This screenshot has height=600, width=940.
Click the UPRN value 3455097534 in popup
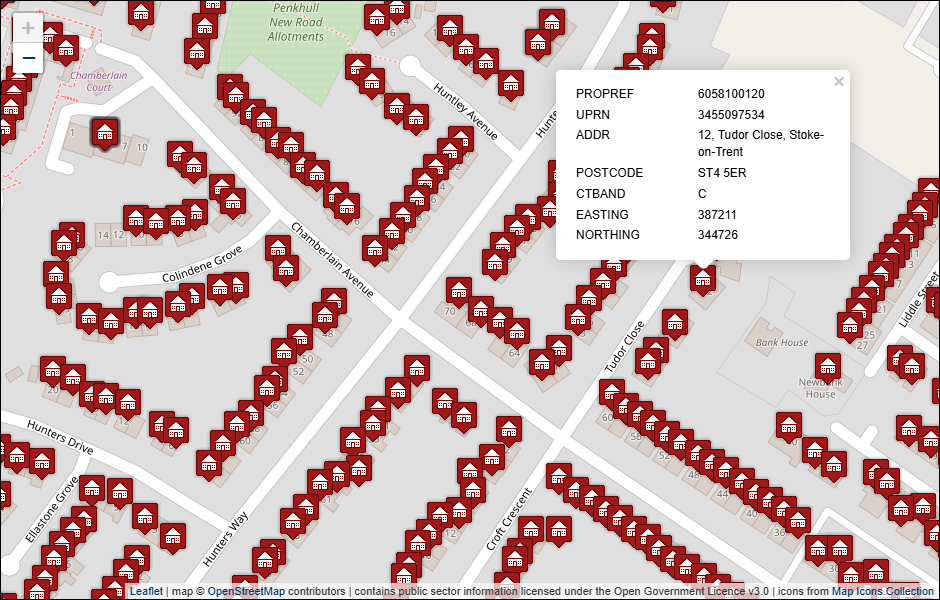(731, 115)
